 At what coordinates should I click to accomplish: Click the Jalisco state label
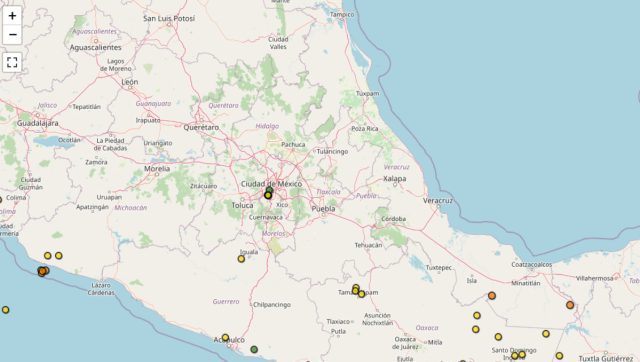tap(47, 105)
